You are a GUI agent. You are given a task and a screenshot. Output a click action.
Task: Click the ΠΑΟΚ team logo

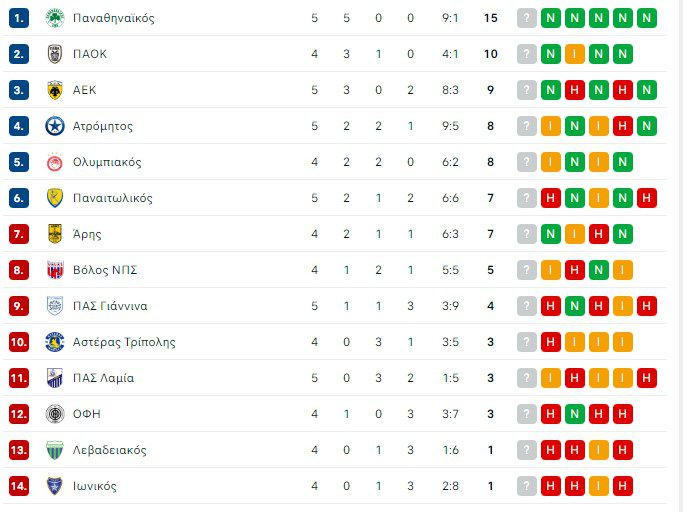tap(55, 54)
